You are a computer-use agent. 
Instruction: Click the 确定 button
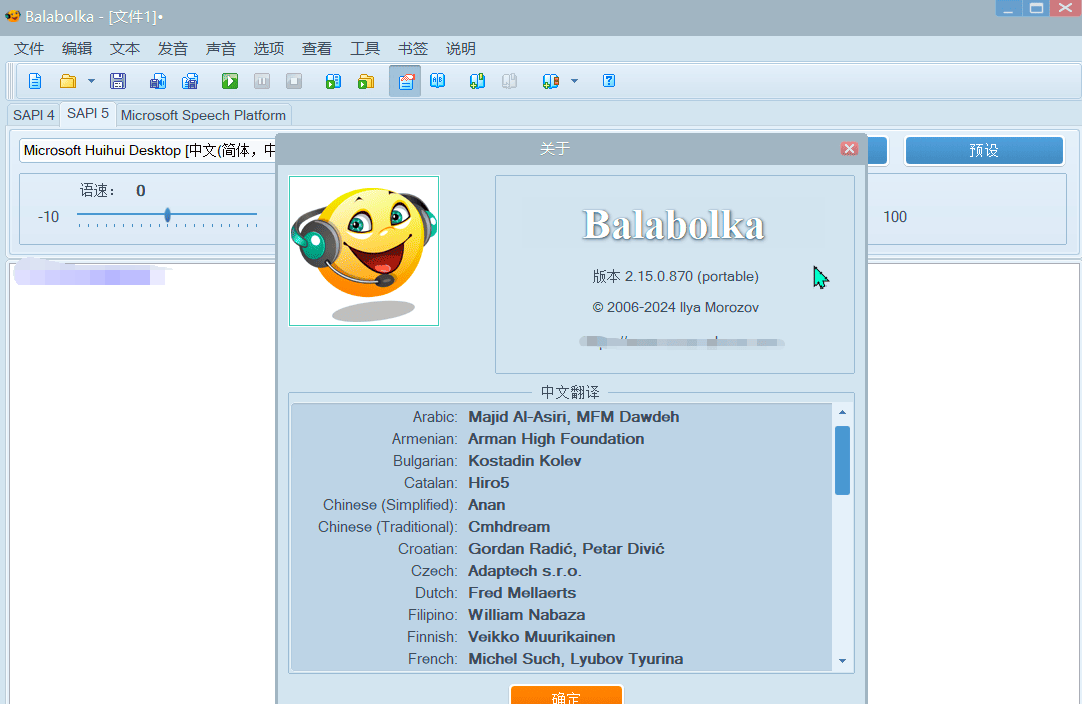(567, 695)
